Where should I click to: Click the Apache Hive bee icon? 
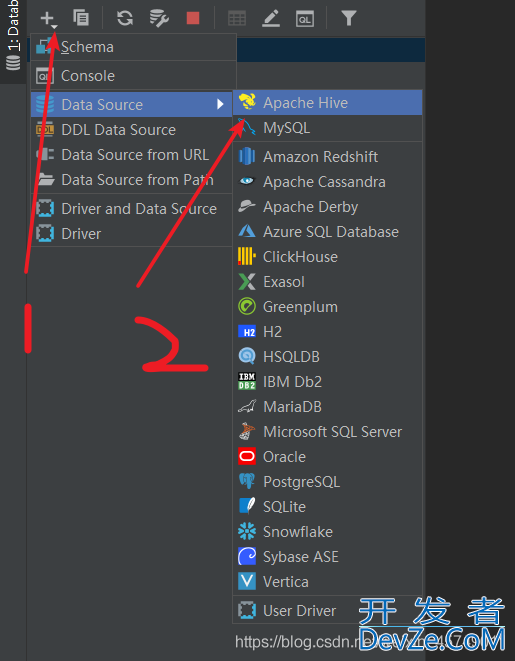247,102
